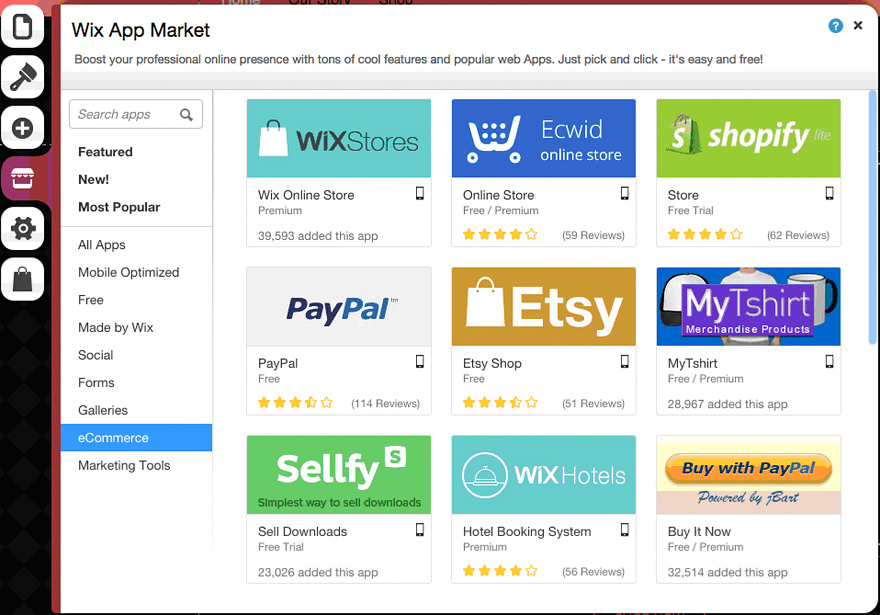Close the Wix App Market dialog

(x=858, y=26)
